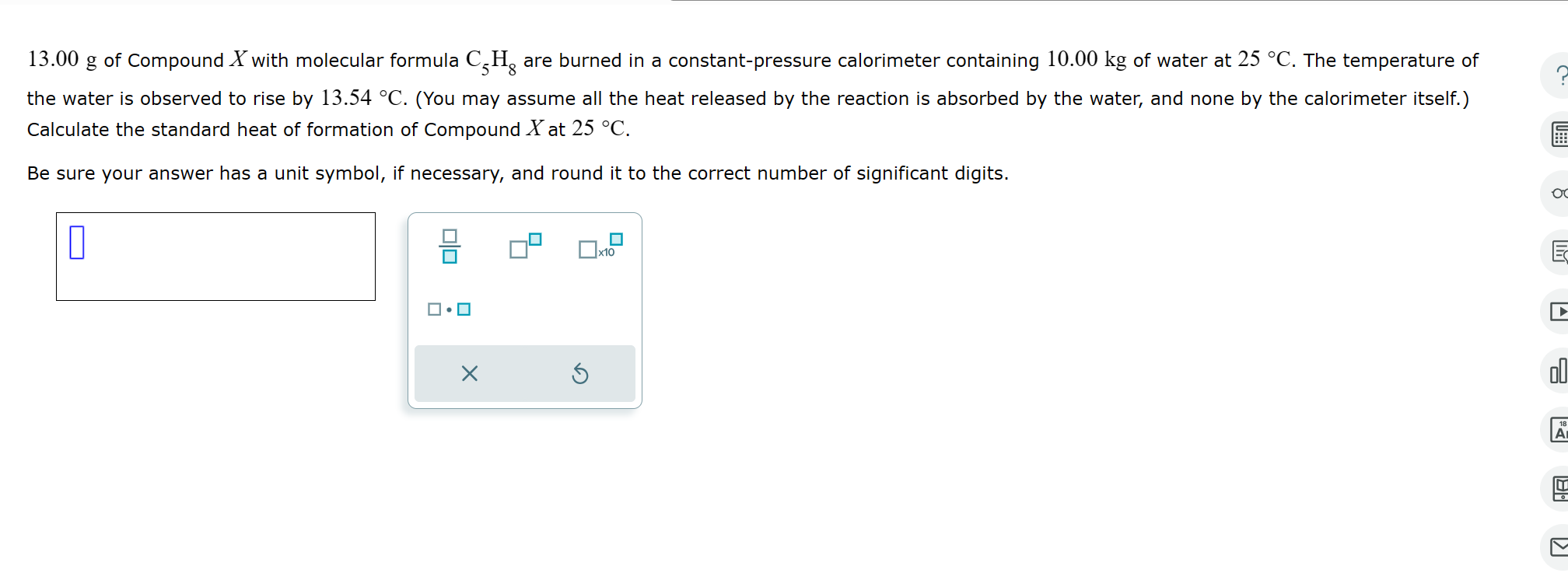The width and height of the screenshot is (1568, 580).
Task: Open the on-screen calculator icon
Action: click(x=1560, y=134)
